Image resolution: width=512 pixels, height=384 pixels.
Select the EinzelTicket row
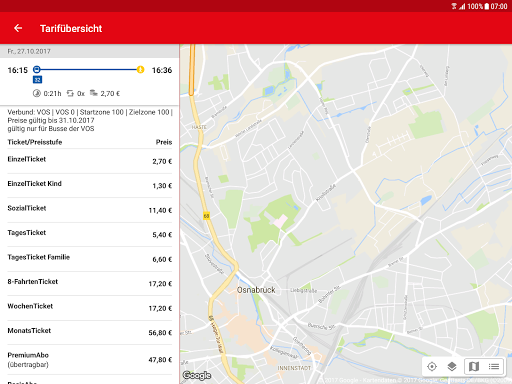[90, 161]
